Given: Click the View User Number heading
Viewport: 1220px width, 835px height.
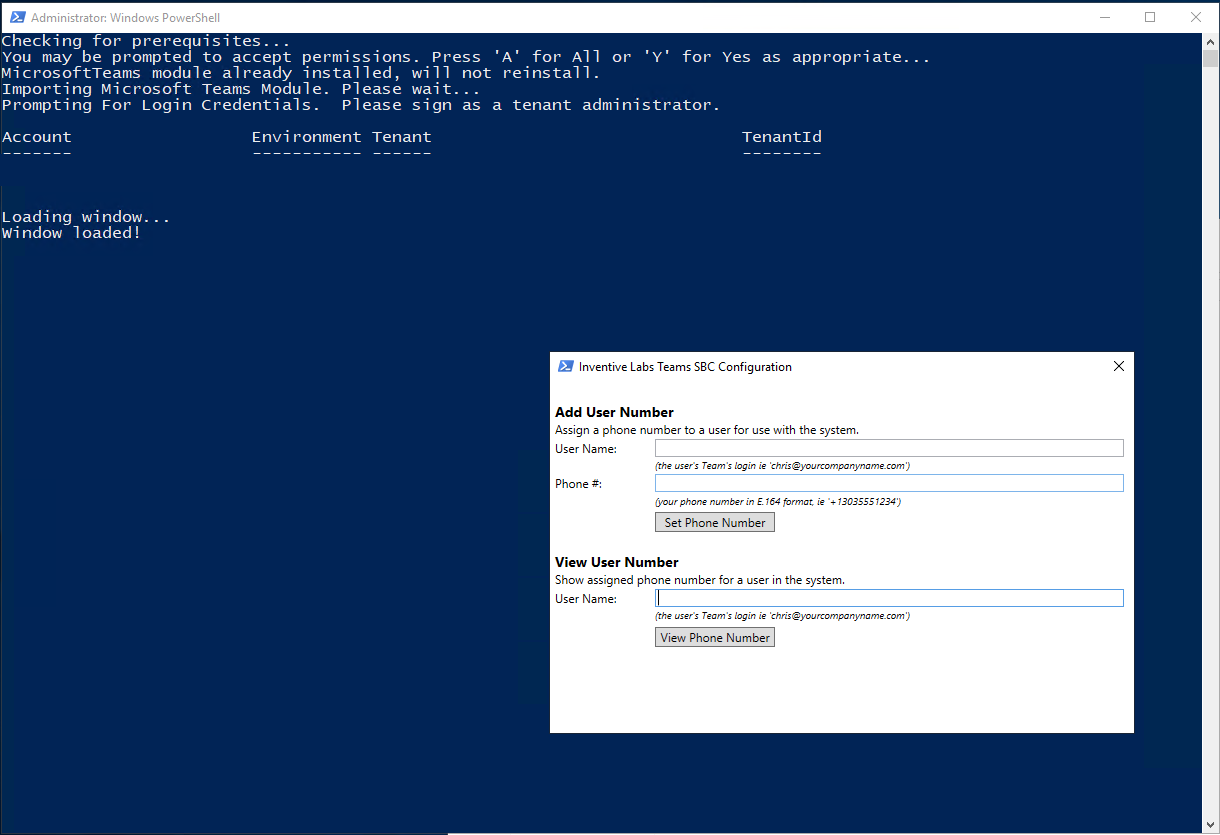Looking at the screenshot, I should pyautogui.click(x=617, y=562).
